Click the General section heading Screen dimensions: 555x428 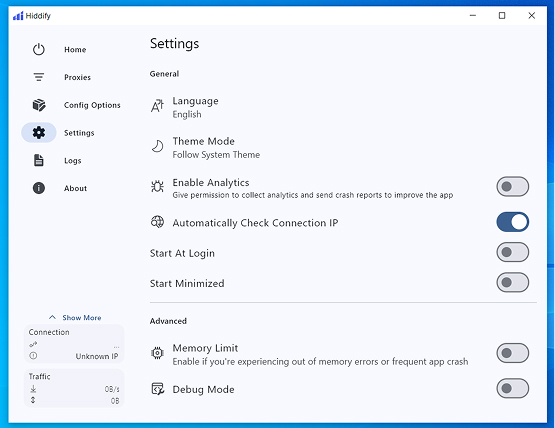(164, 74)
